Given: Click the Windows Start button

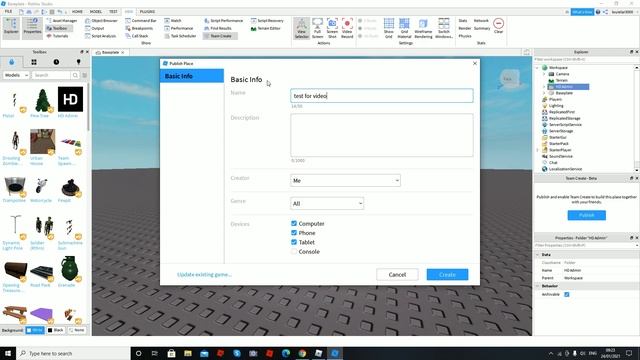Looking at the screenshot, I should 8,353.
